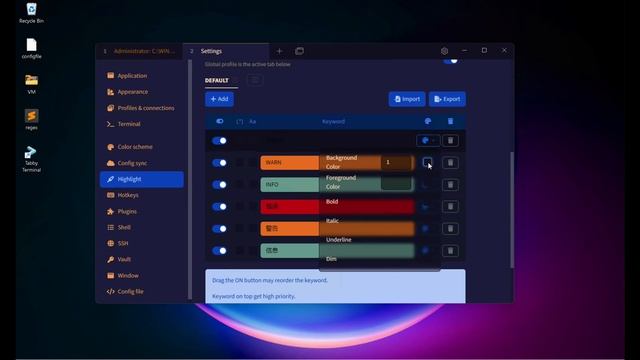
Task: Toggle off the WARN keyword
Action: pos(220,162)
